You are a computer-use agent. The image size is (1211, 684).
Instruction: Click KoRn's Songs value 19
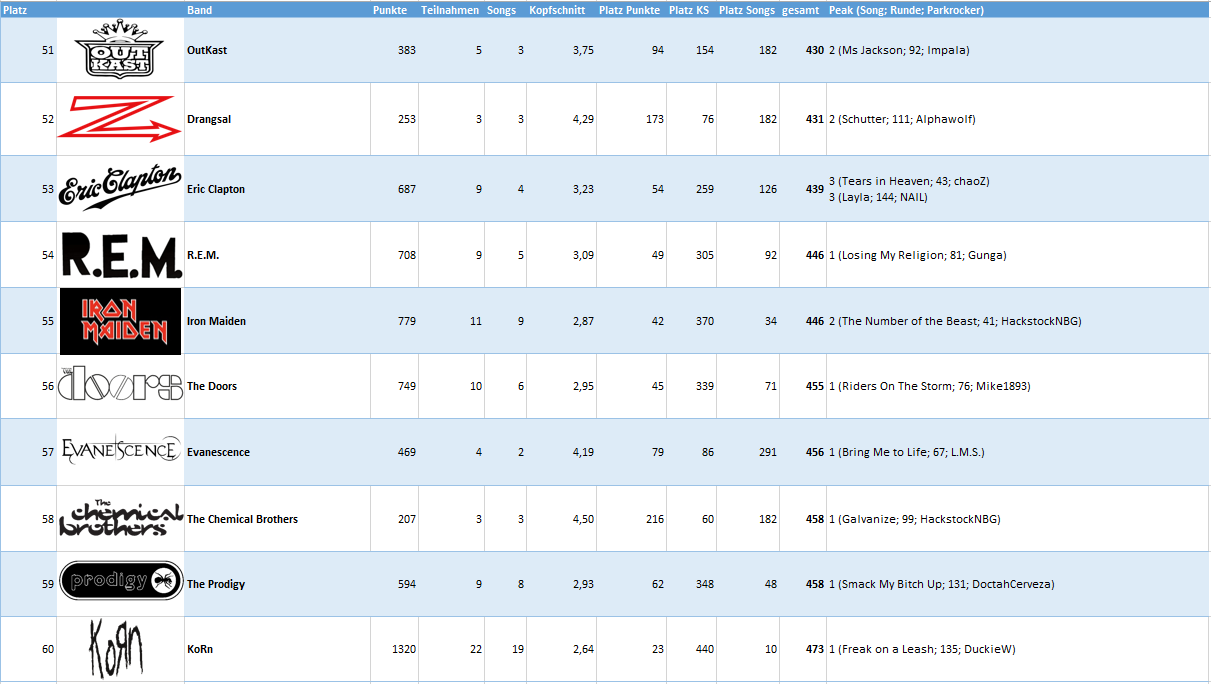coord(518,649)
